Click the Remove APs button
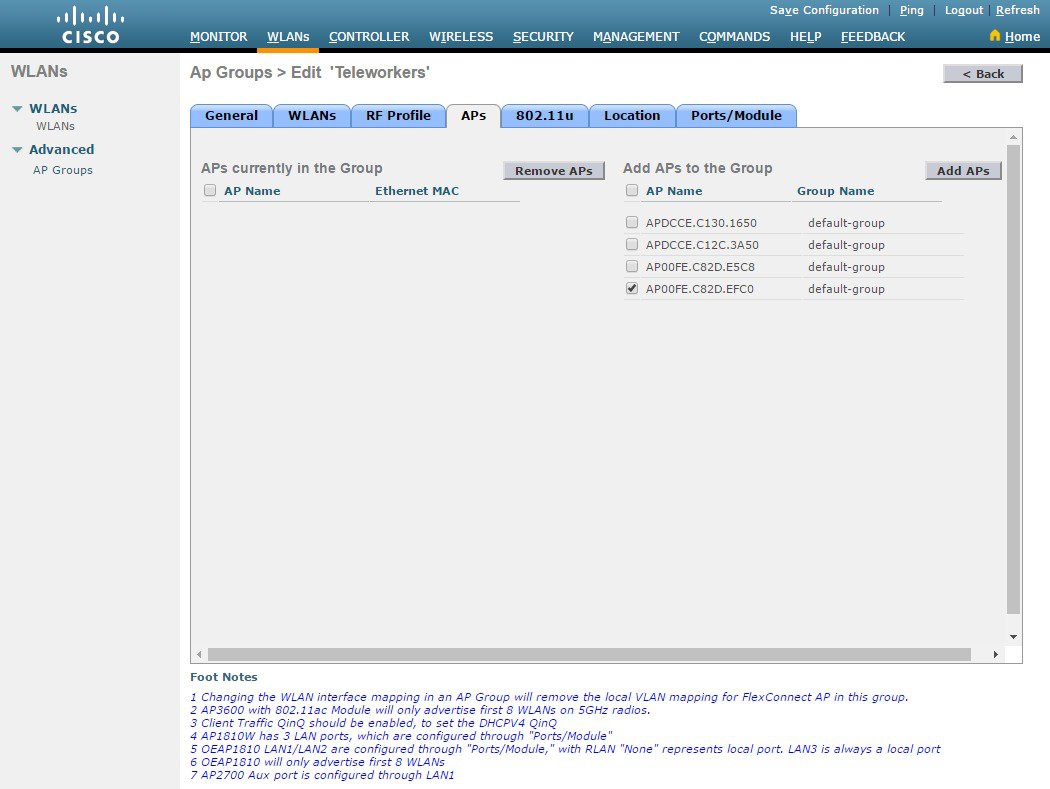The image size is (1050, 789). point(554,171)
